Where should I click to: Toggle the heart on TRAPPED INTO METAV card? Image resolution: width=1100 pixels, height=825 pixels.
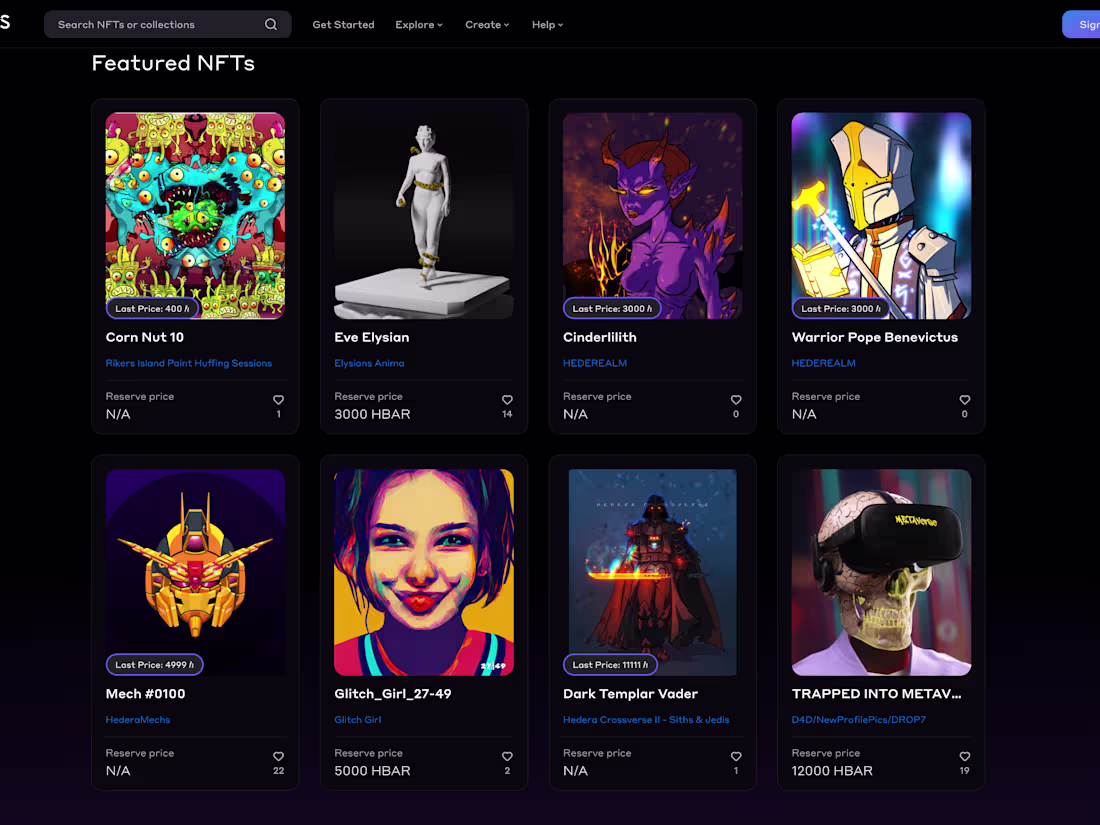tap(964, 756)
